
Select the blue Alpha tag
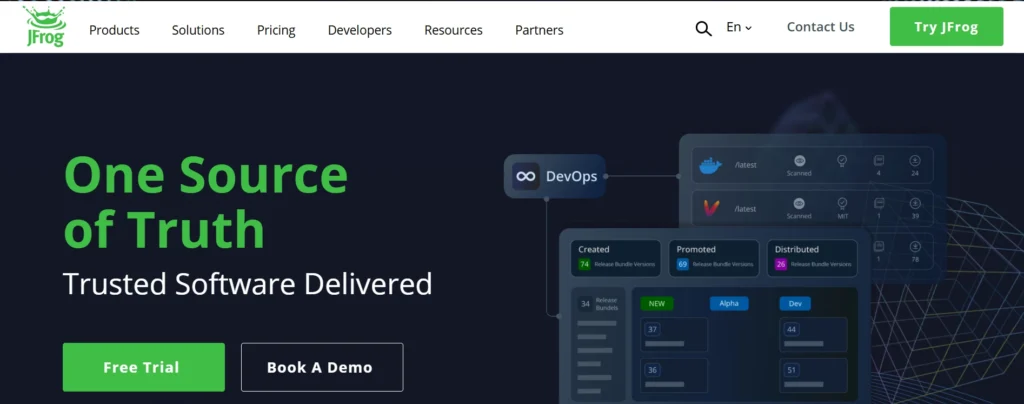729,303
